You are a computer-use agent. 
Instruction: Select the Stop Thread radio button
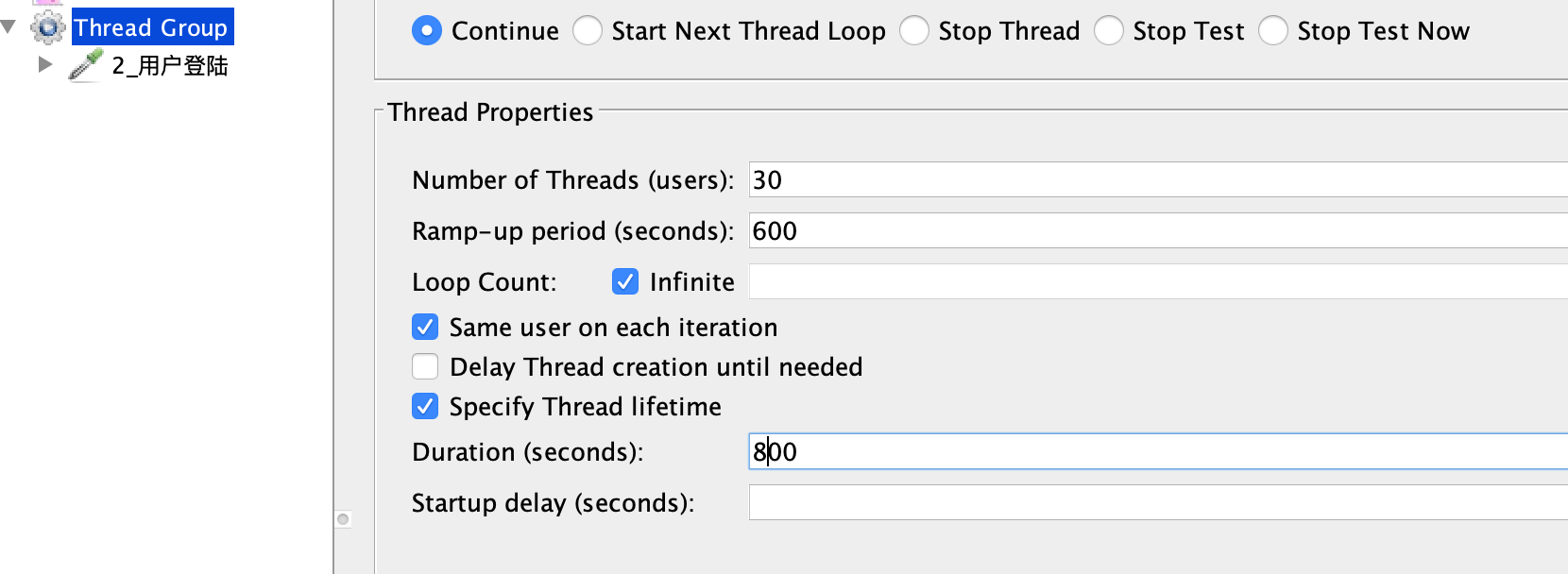point(914,31)
